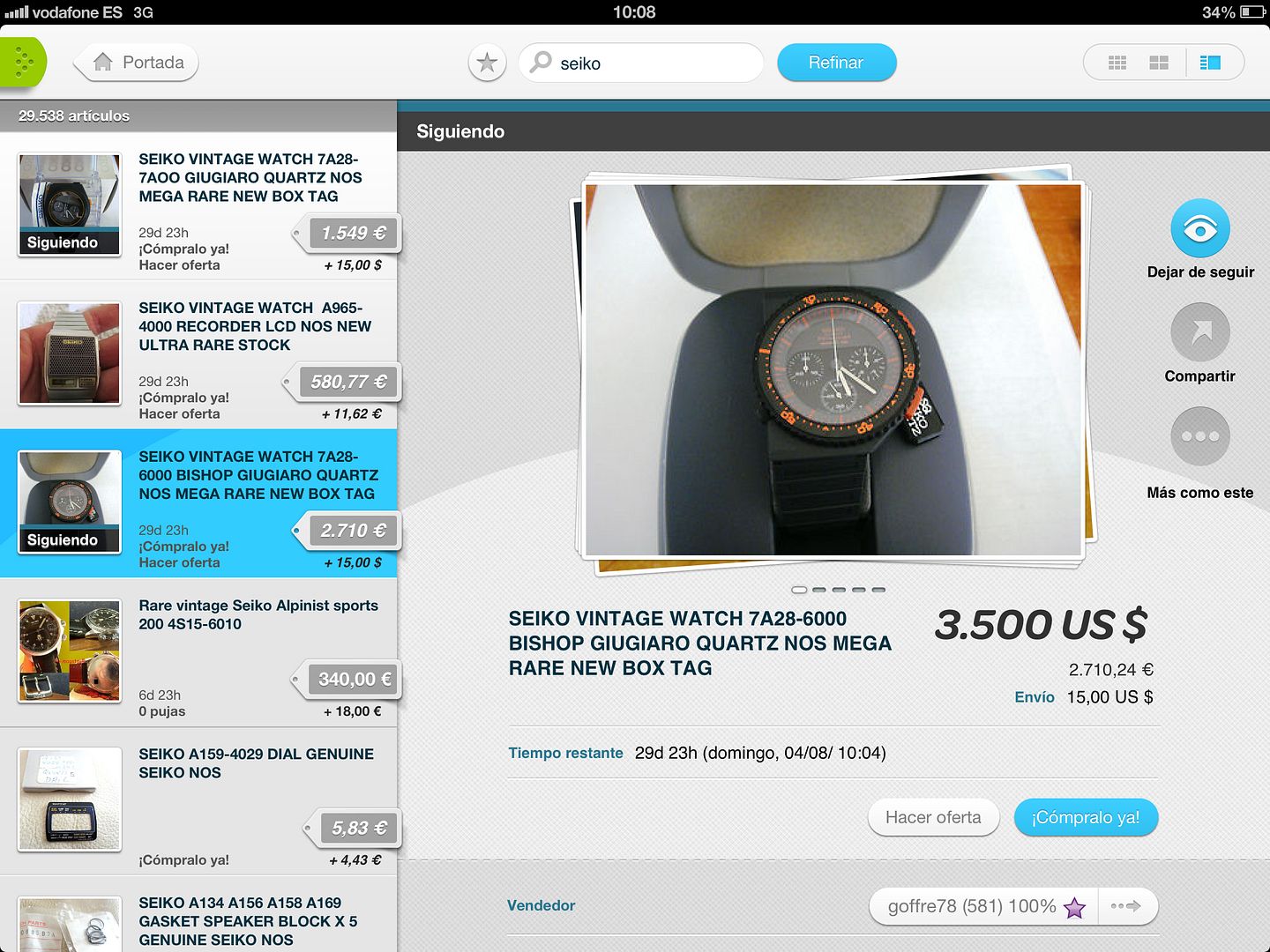Tap thumbnail of Alpinist watches
The width and height of the screenshot is (1270, 952).
70,651
